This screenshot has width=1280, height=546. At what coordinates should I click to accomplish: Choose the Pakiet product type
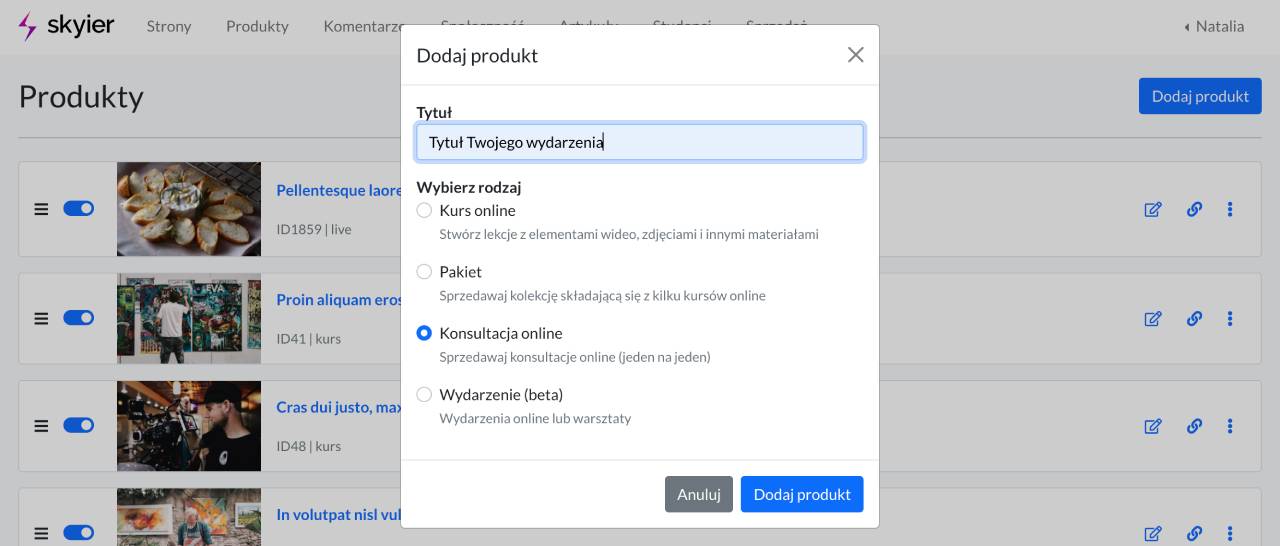pyautogui.click(x=424, y=272)
